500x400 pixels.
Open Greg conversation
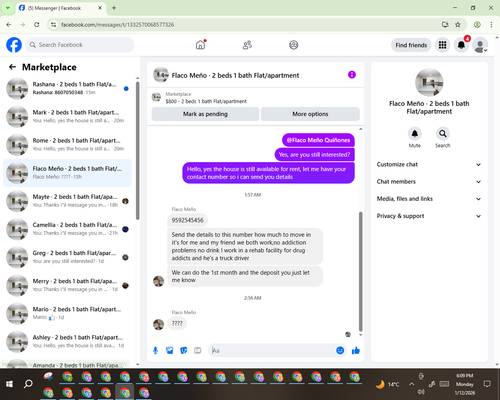click(x=67, y=257)
